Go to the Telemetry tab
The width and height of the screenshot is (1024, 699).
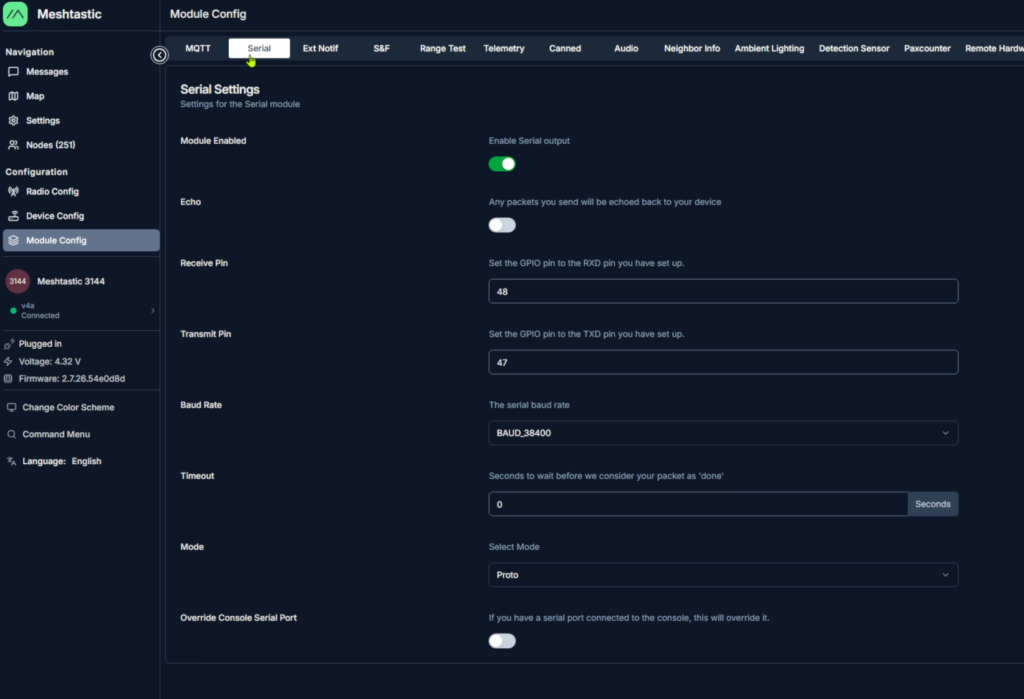pyautogui.click(x=504, y=48)
